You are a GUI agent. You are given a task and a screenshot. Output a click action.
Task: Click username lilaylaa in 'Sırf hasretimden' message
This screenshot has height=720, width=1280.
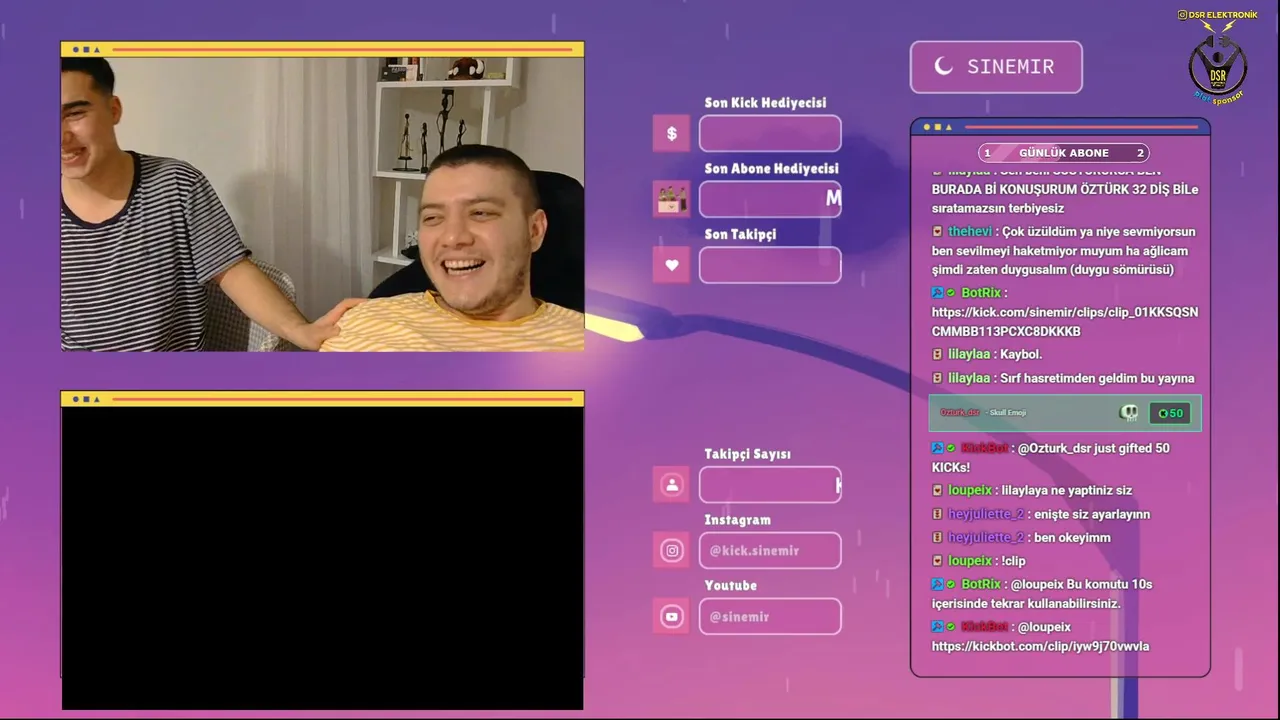click(x=969, y=379)
